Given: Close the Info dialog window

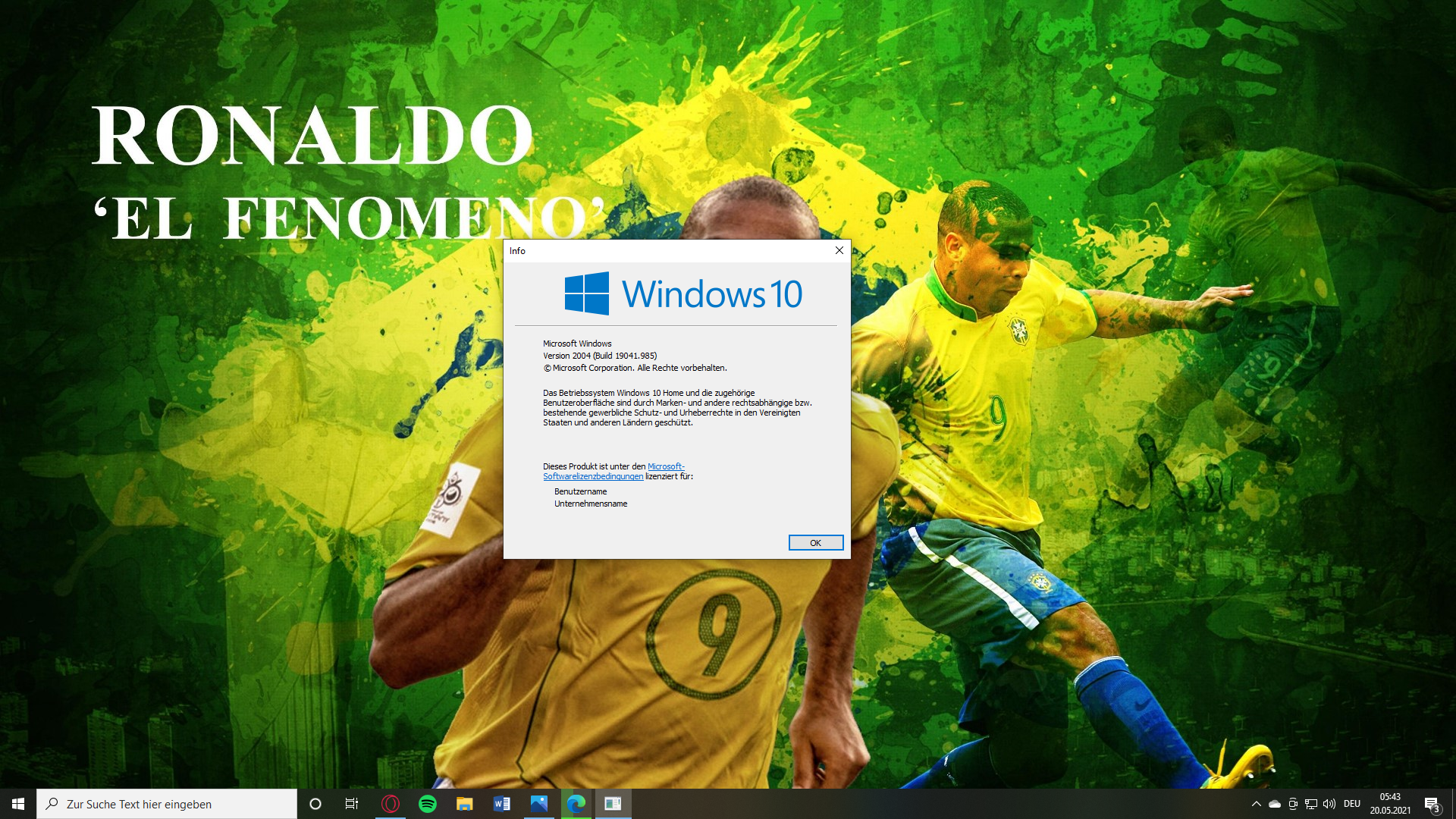Looking at the screenshot, I should tap(839, 251).
